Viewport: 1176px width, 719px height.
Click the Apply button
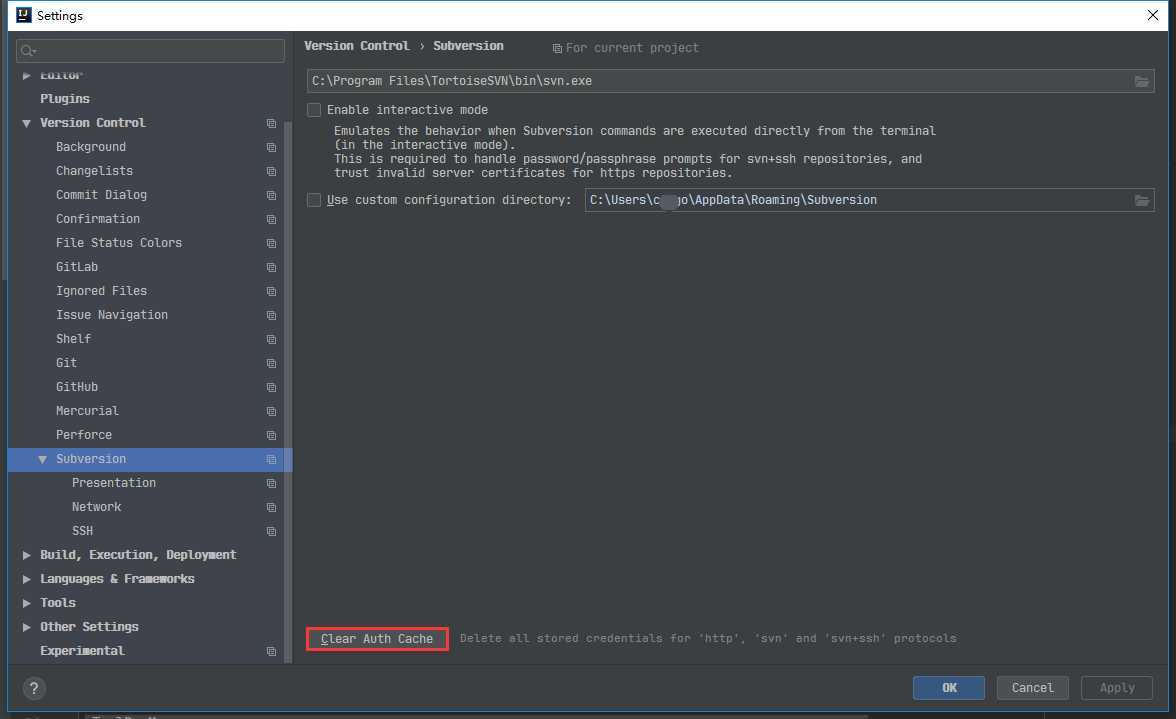click(1117, 688)
